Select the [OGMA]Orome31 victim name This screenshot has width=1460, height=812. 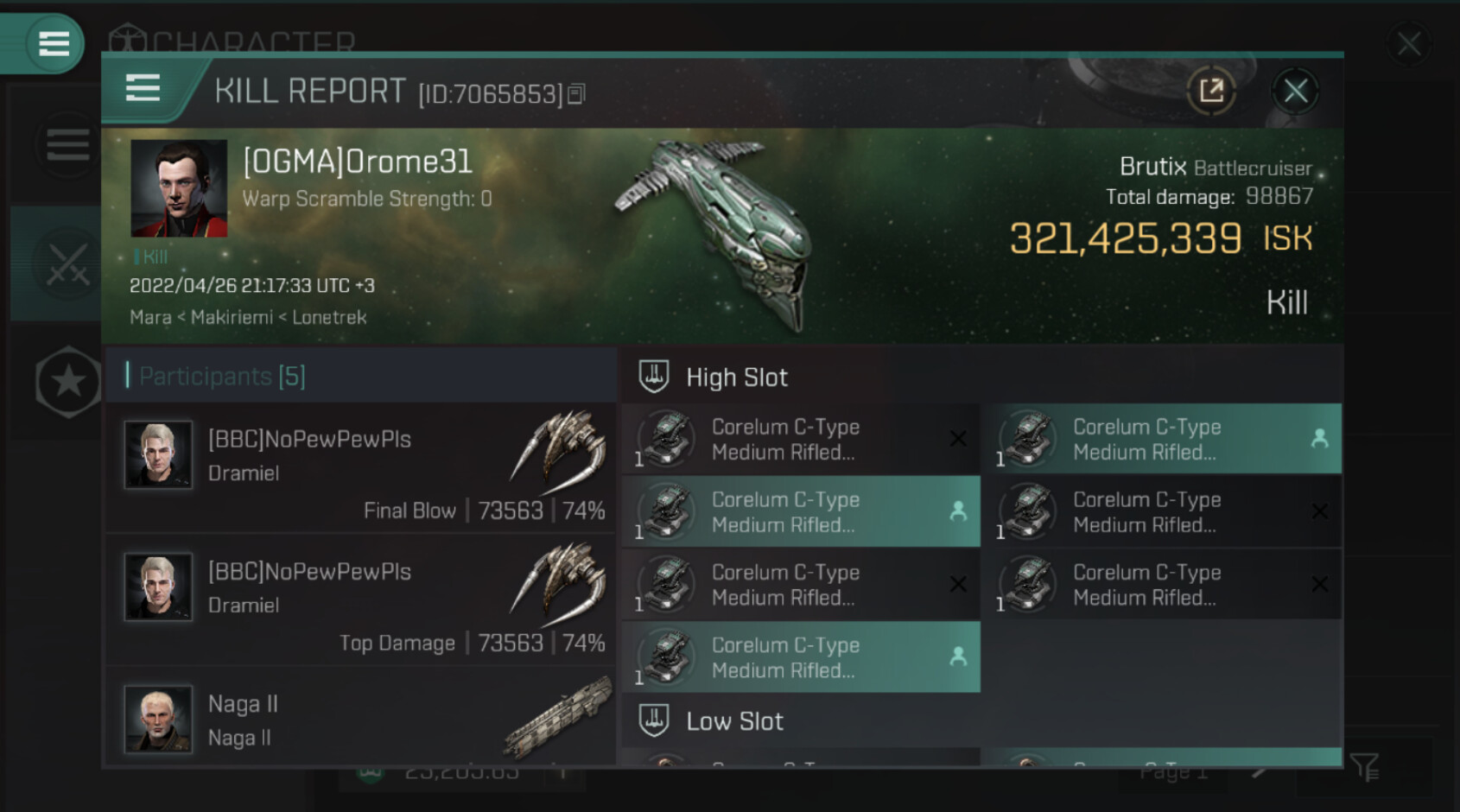[x=358, y=162]
